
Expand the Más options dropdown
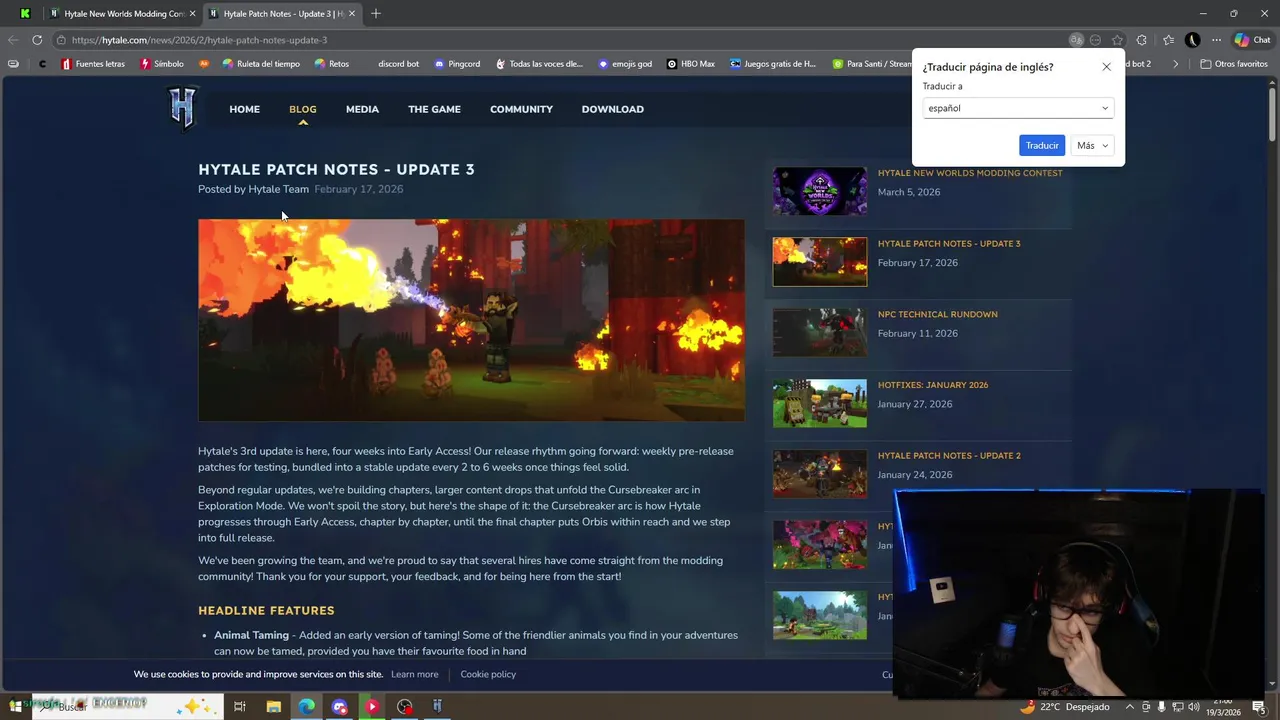click(x=1092, y=146)
